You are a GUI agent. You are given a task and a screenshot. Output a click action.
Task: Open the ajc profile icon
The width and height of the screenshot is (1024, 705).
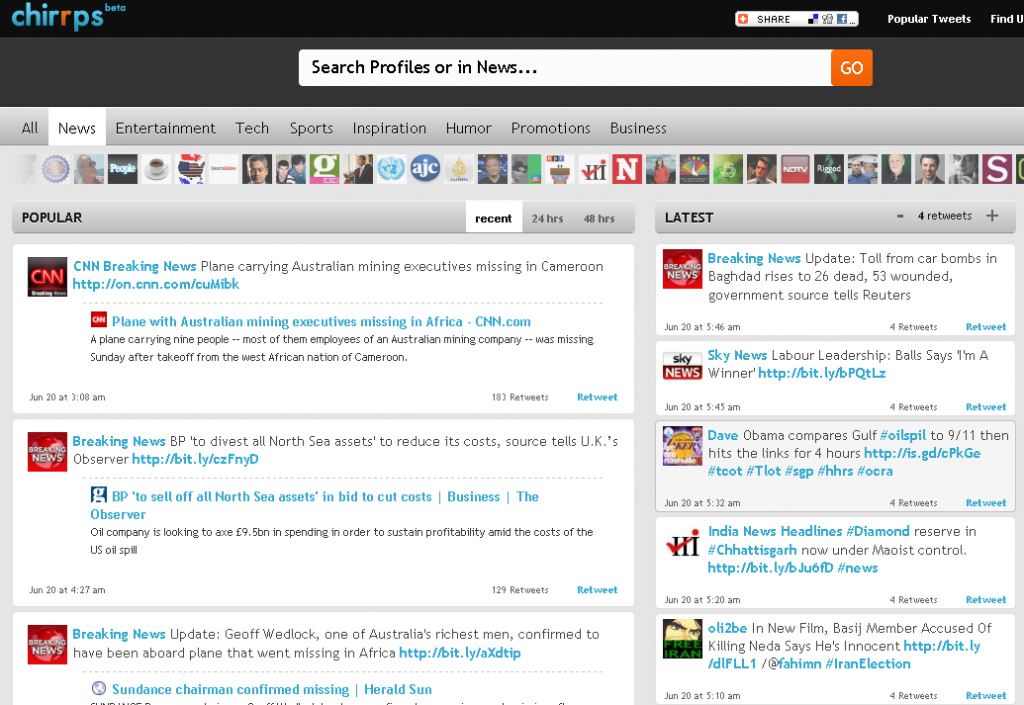(x=425, y=169)
